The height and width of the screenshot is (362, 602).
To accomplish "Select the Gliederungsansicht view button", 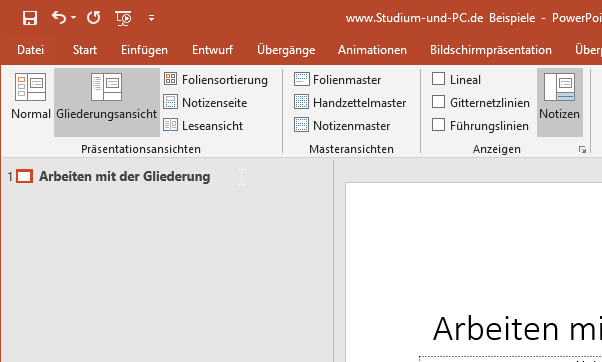I will 107,102.
